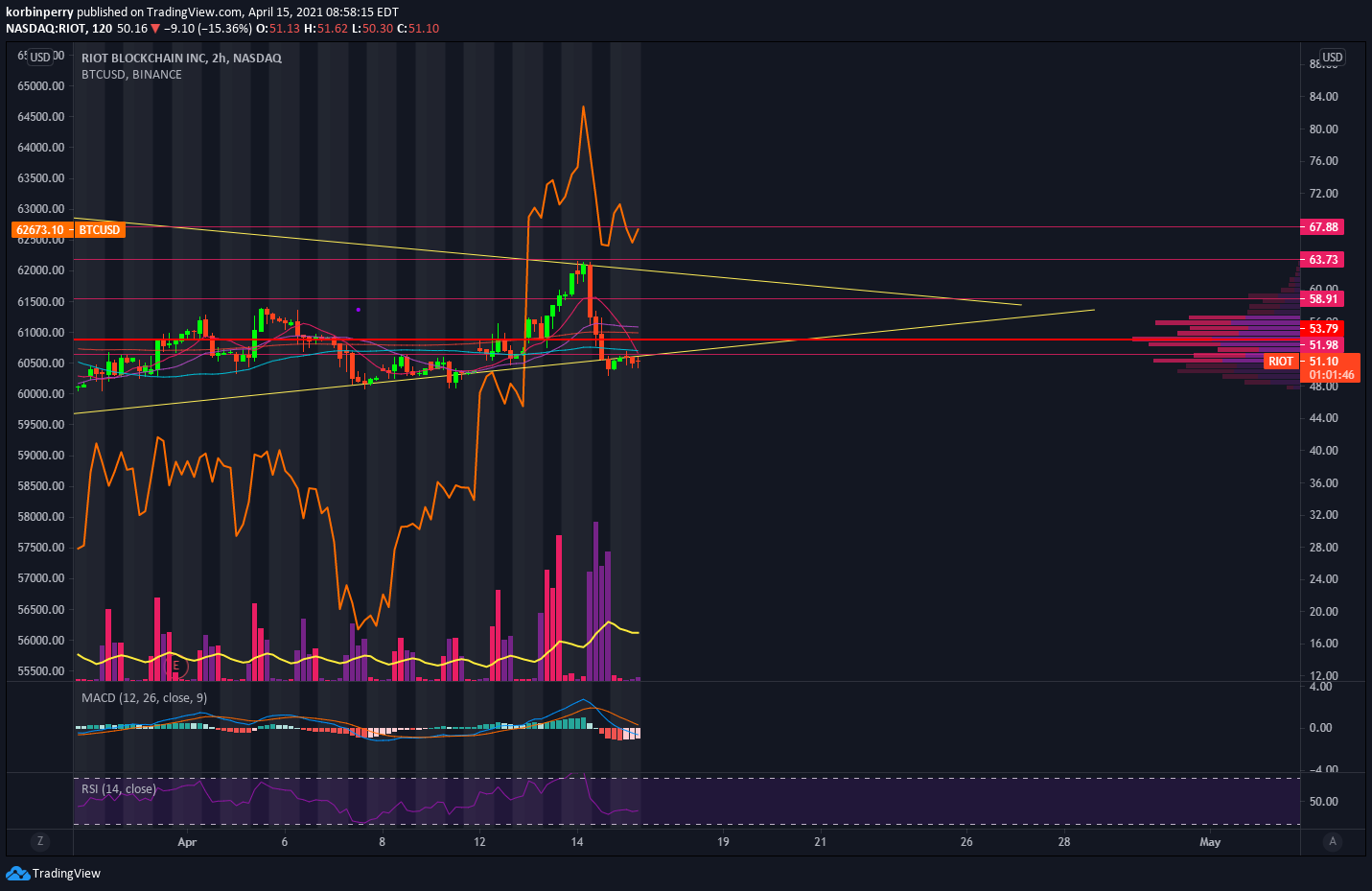Open the E earnings marker on the chart
The image size is (1372, 891).
pos(175,666)
